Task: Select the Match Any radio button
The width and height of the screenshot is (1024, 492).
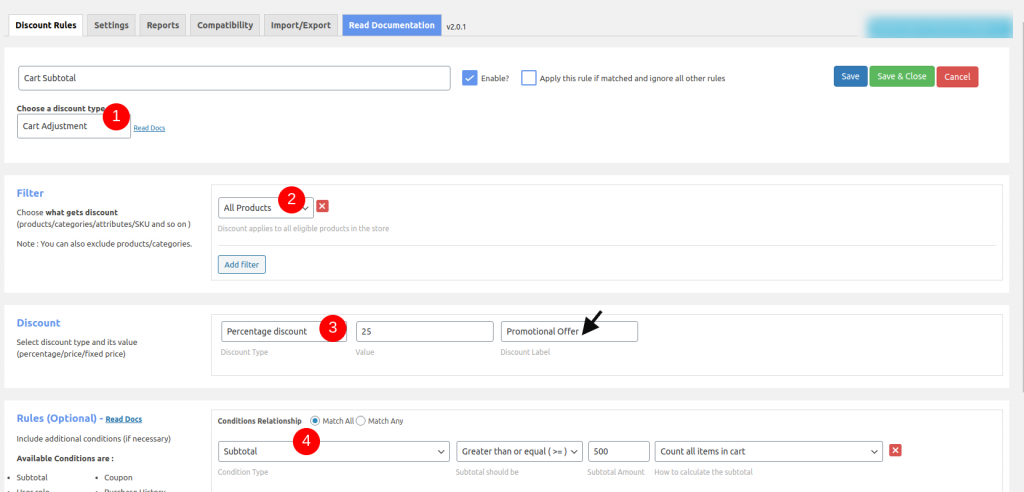Action: click(361, 421)
